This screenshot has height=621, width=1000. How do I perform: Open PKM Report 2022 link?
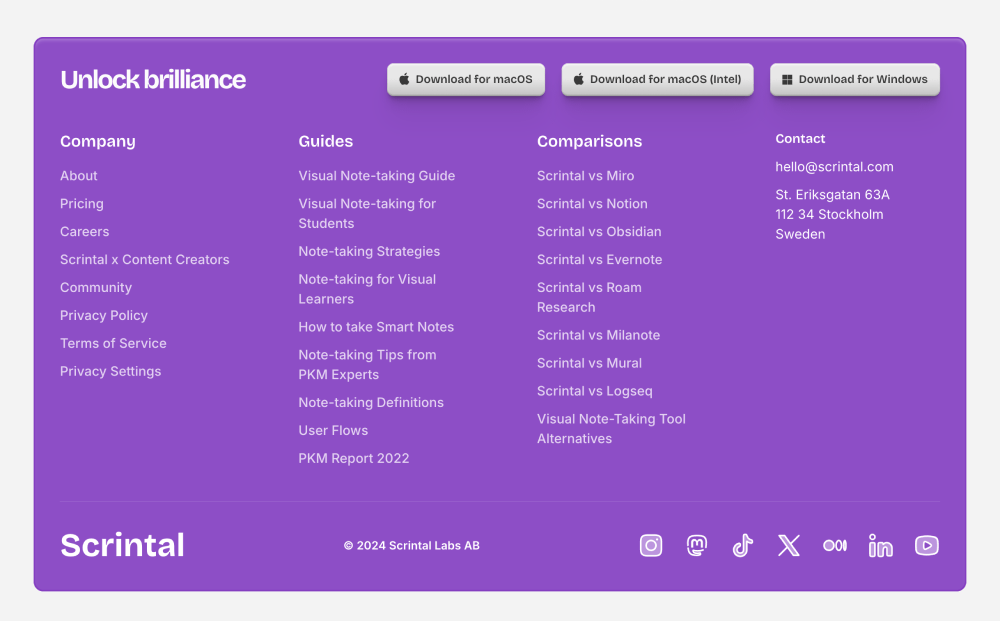point(354,458)
